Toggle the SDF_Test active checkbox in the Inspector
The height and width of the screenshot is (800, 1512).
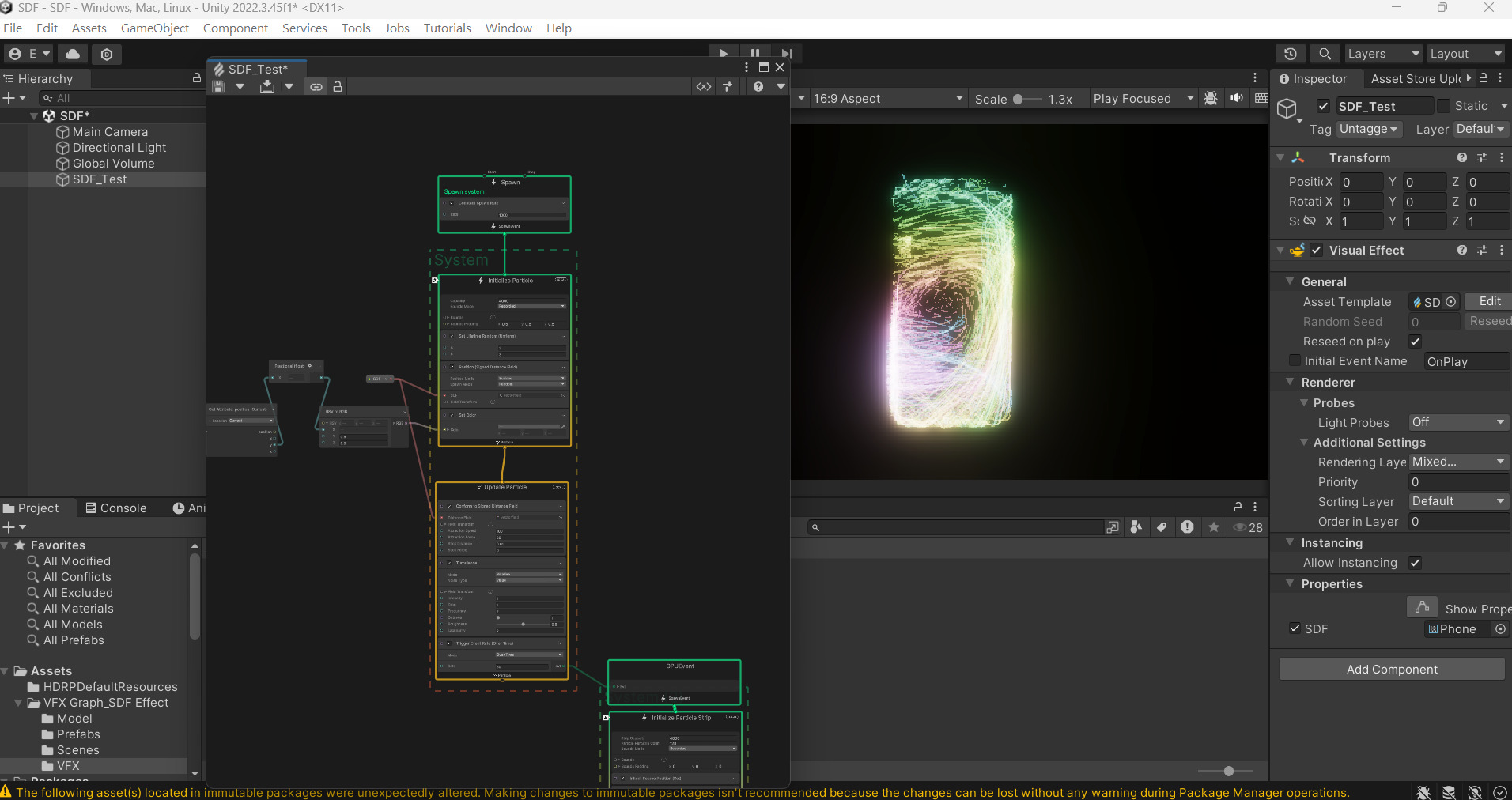tap(1323, 106)
